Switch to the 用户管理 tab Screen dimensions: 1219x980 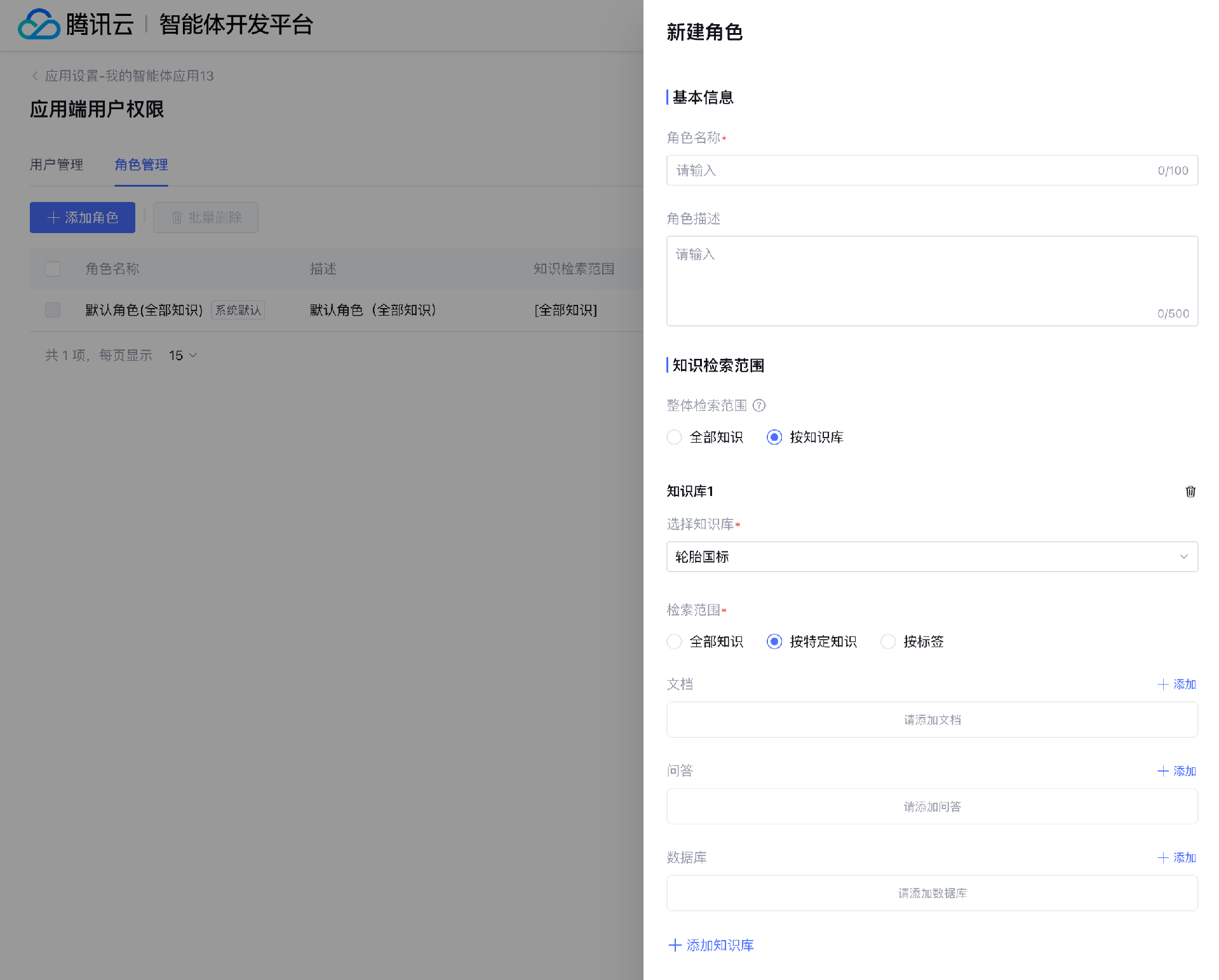(x=57, y=165)
